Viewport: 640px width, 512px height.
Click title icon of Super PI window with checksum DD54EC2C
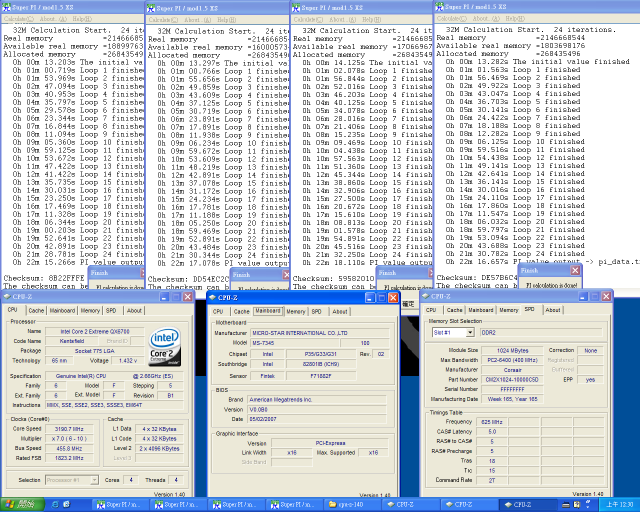(151, 8)
